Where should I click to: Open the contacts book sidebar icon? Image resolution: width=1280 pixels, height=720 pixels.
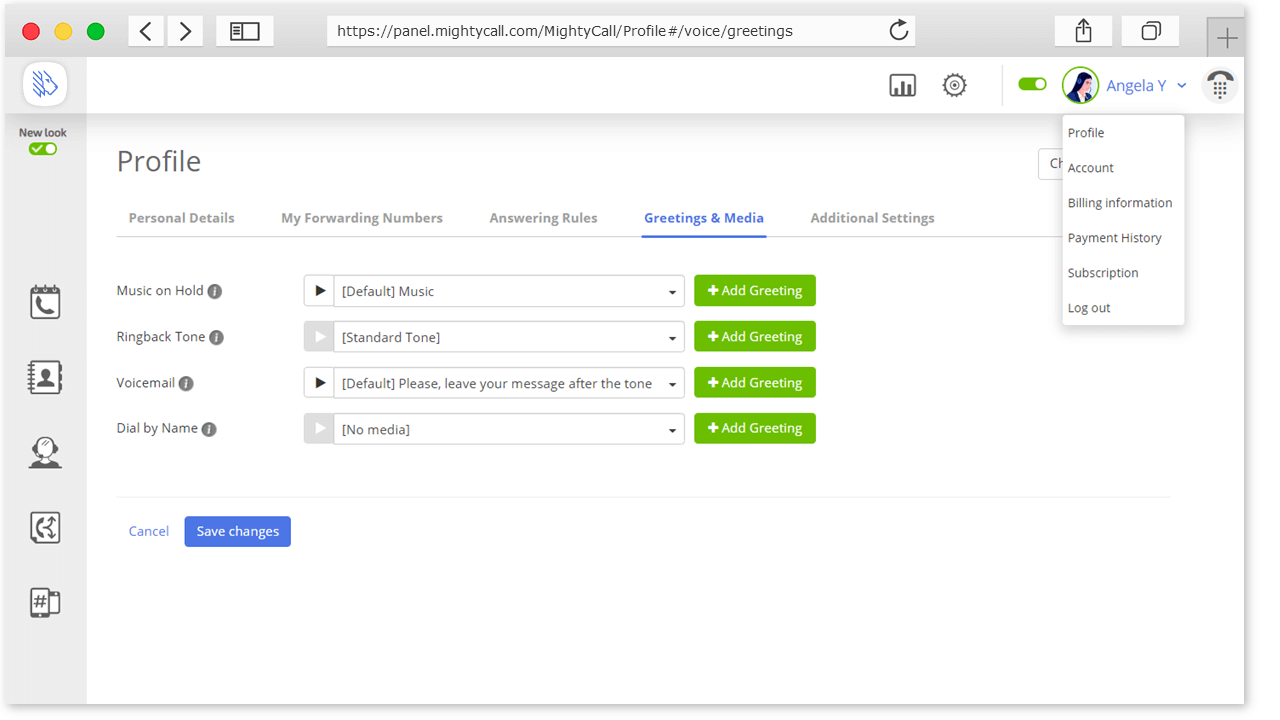click(45, 377)
